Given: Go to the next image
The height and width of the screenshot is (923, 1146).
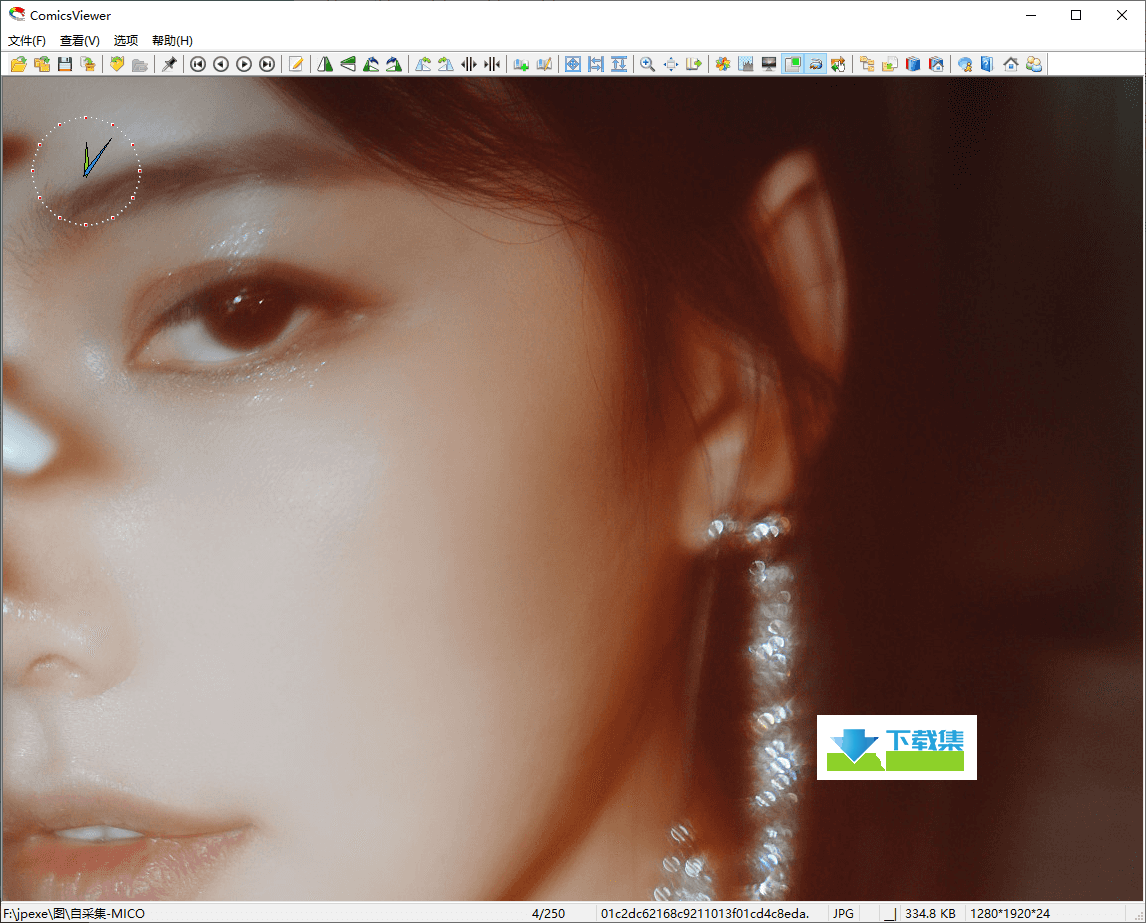Looking at the screenshot, I should [244, 64].
